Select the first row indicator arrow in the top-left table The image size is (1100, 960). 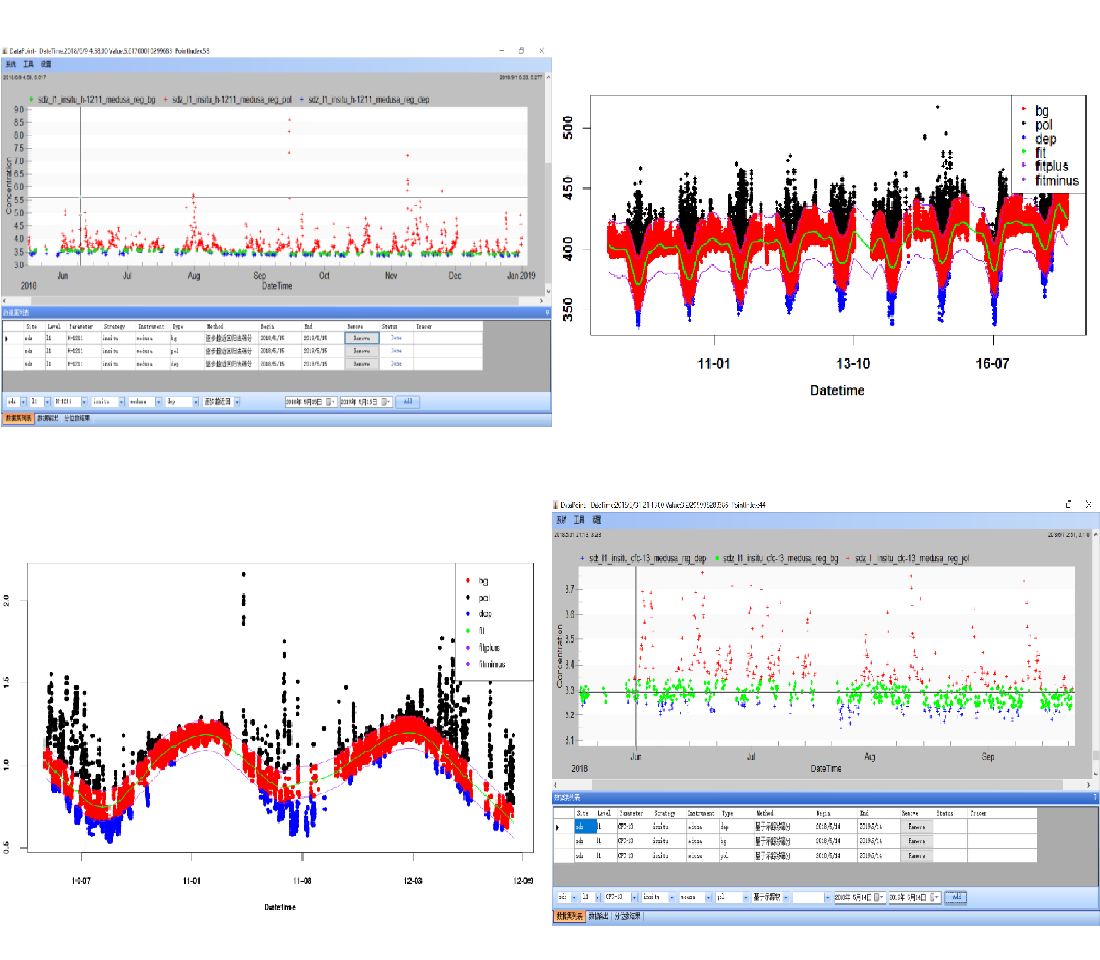(x=7, y=338)
